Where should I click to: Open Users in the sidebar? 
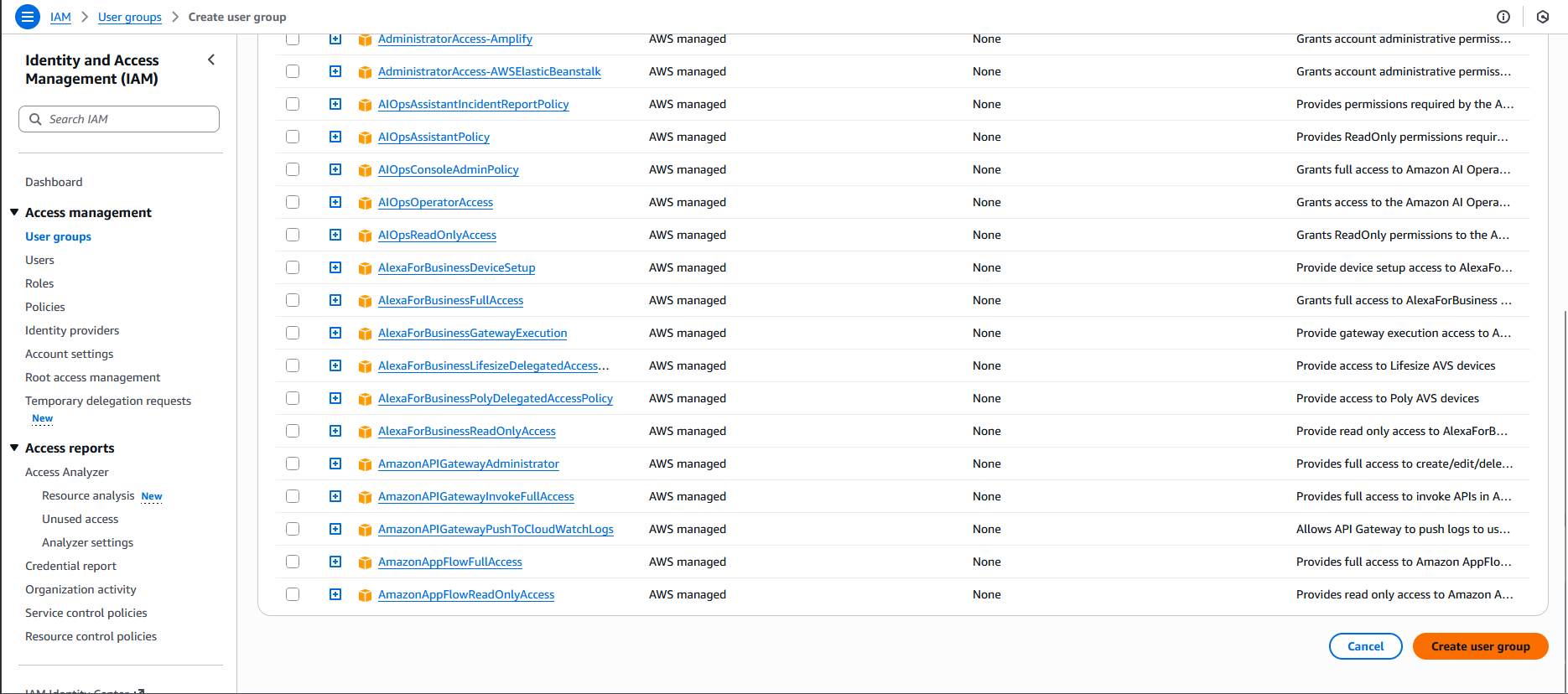point(39,260)
